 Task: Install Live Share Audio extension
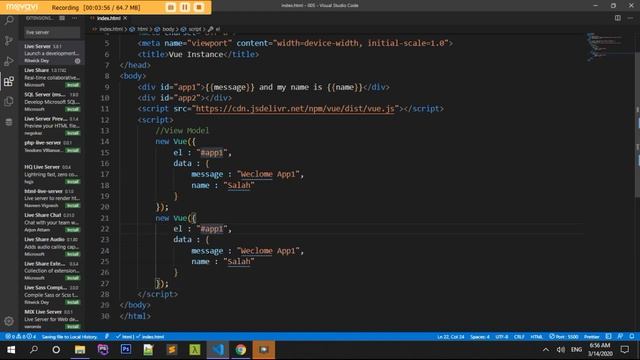[x=73, y=254]
